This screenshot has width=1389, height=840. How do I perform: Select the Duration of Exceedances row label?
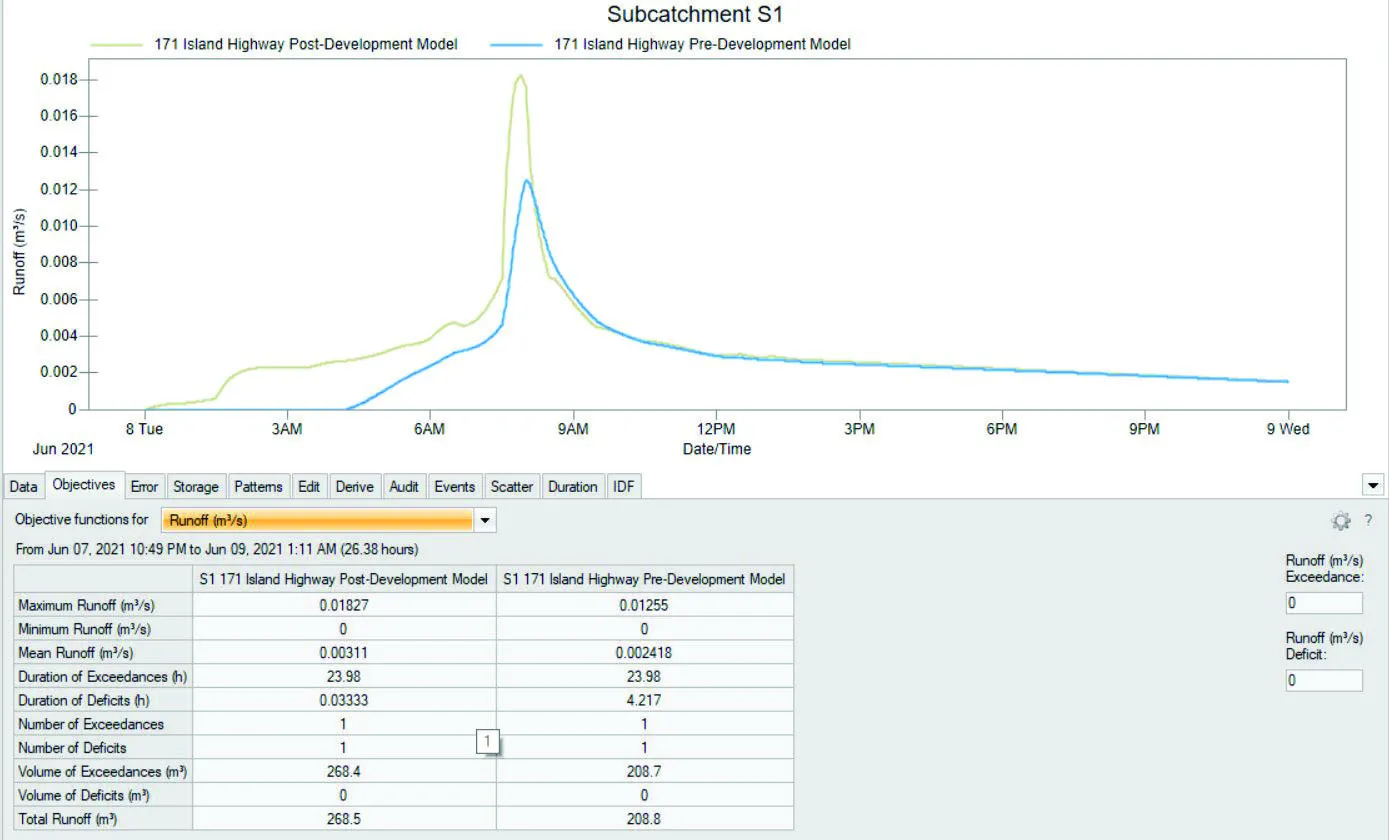(102, 677)
